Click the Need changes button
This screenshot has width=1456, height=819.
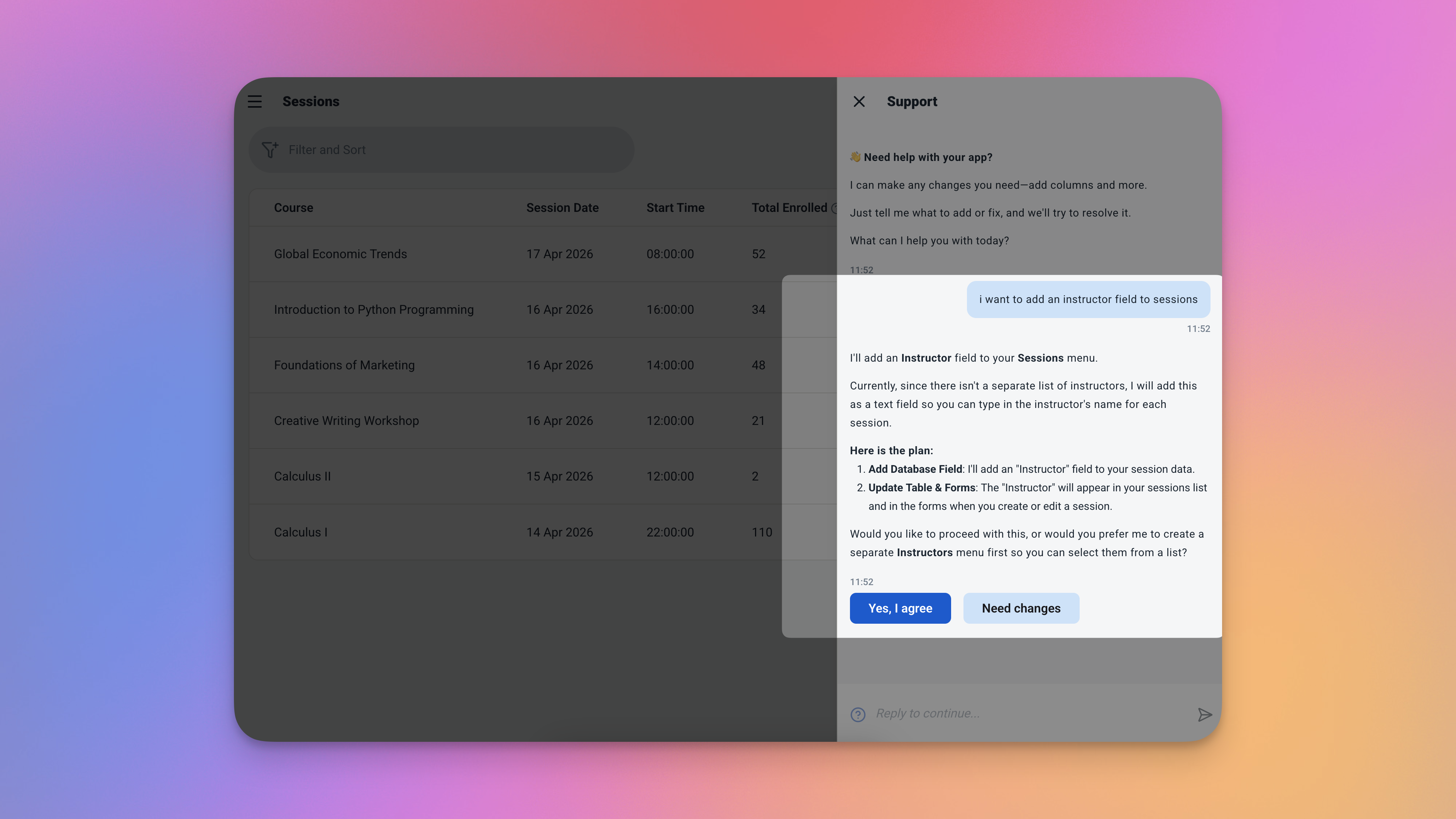pyautogui.click(x=1021, y=608)
